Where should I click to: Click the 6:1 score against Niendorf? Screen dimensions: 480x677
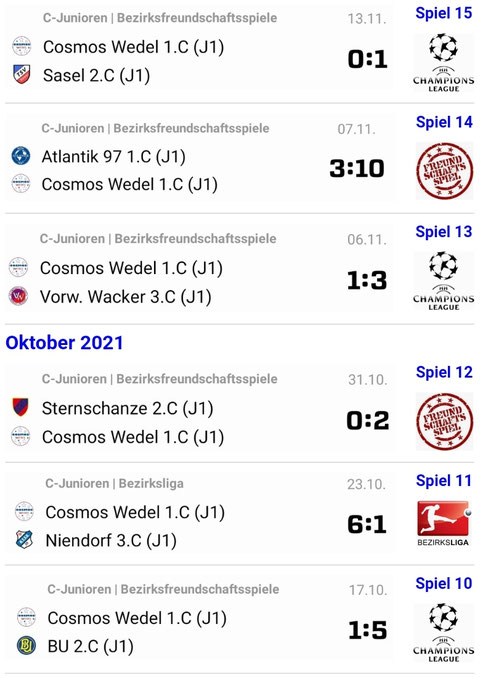coord(367,524)
